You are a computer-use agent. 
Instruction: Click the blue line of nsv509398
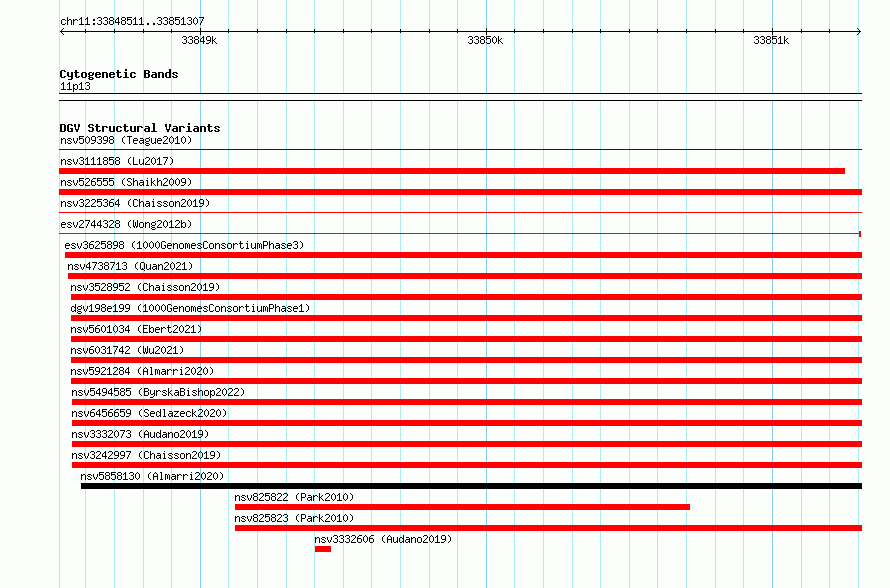coord(460,149)
